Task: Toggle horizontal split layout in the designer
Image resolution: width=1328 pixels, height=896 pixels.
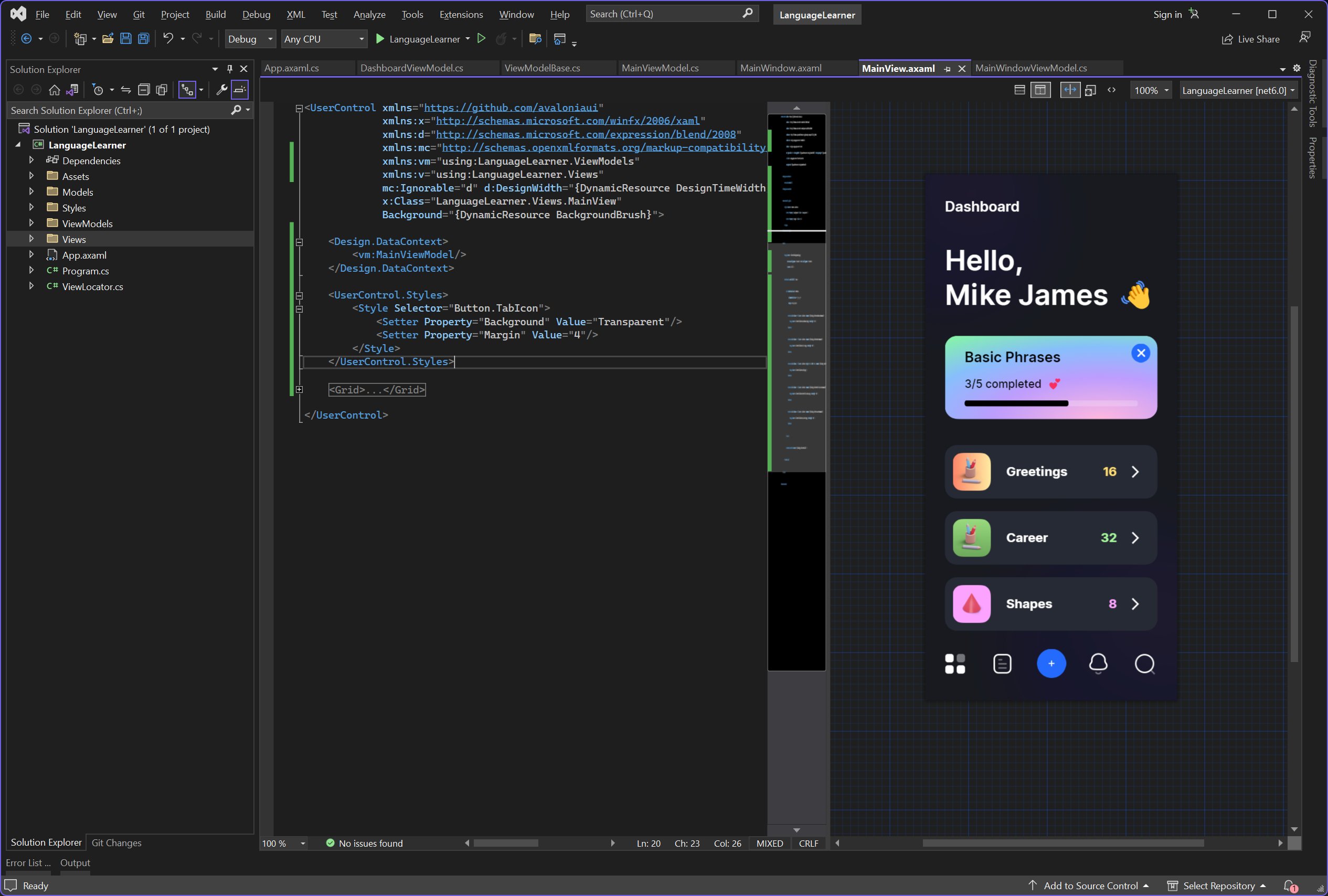Action: click(1019, 90)
